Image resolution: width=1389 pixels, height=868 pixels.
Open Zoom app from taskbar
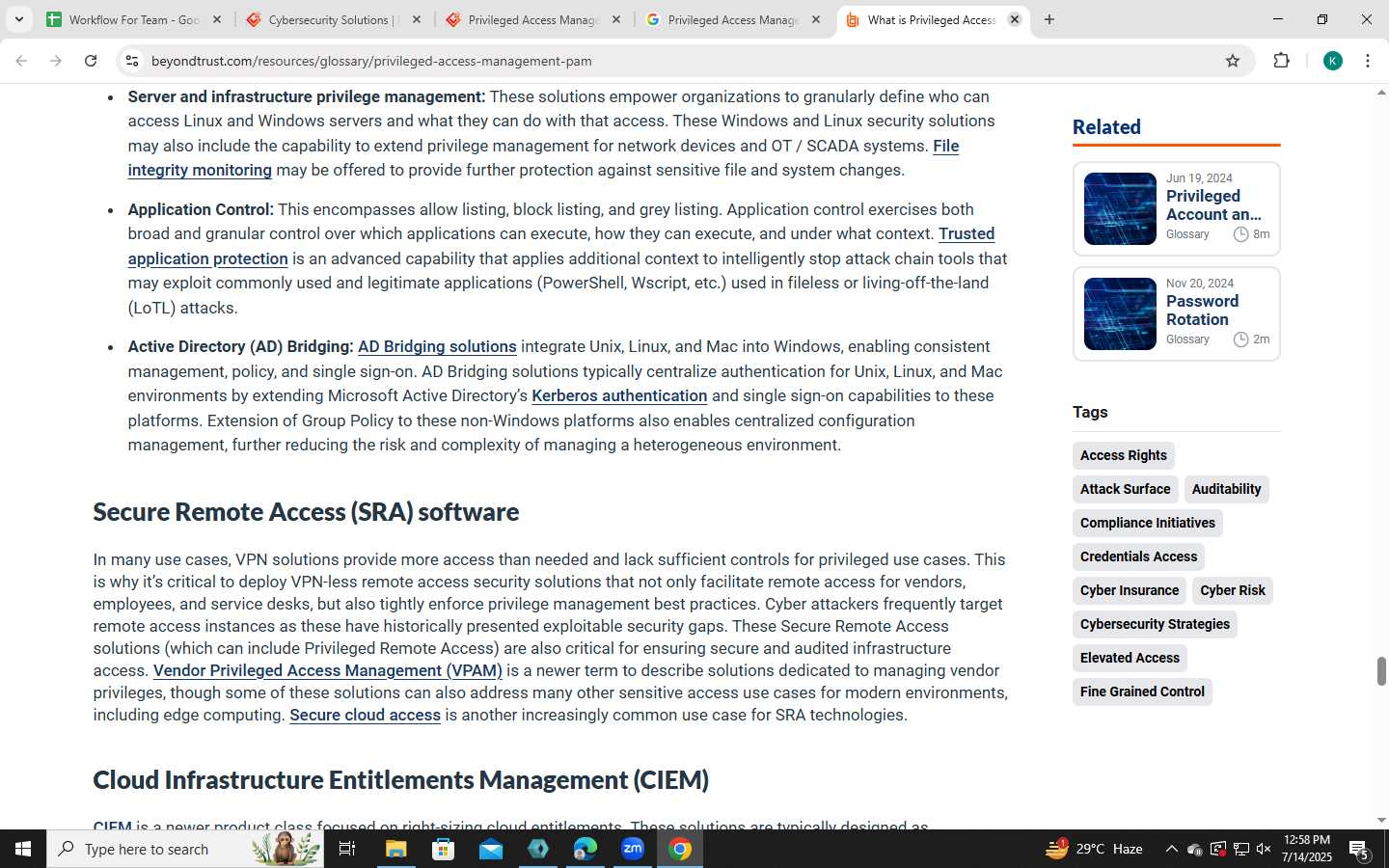coord(633,849)
